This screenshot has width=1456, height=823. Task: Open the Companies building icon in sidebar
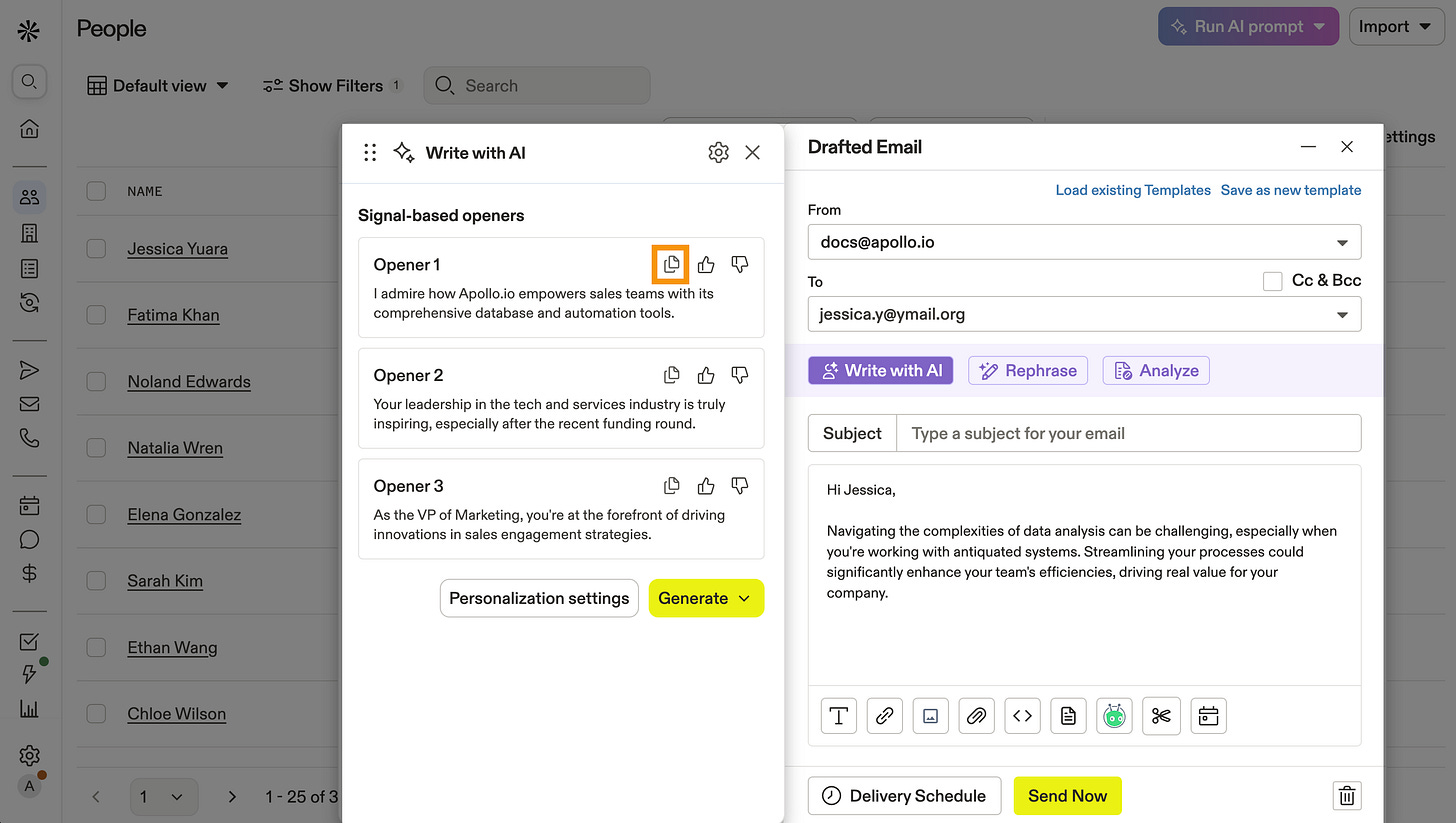[29, 233]
